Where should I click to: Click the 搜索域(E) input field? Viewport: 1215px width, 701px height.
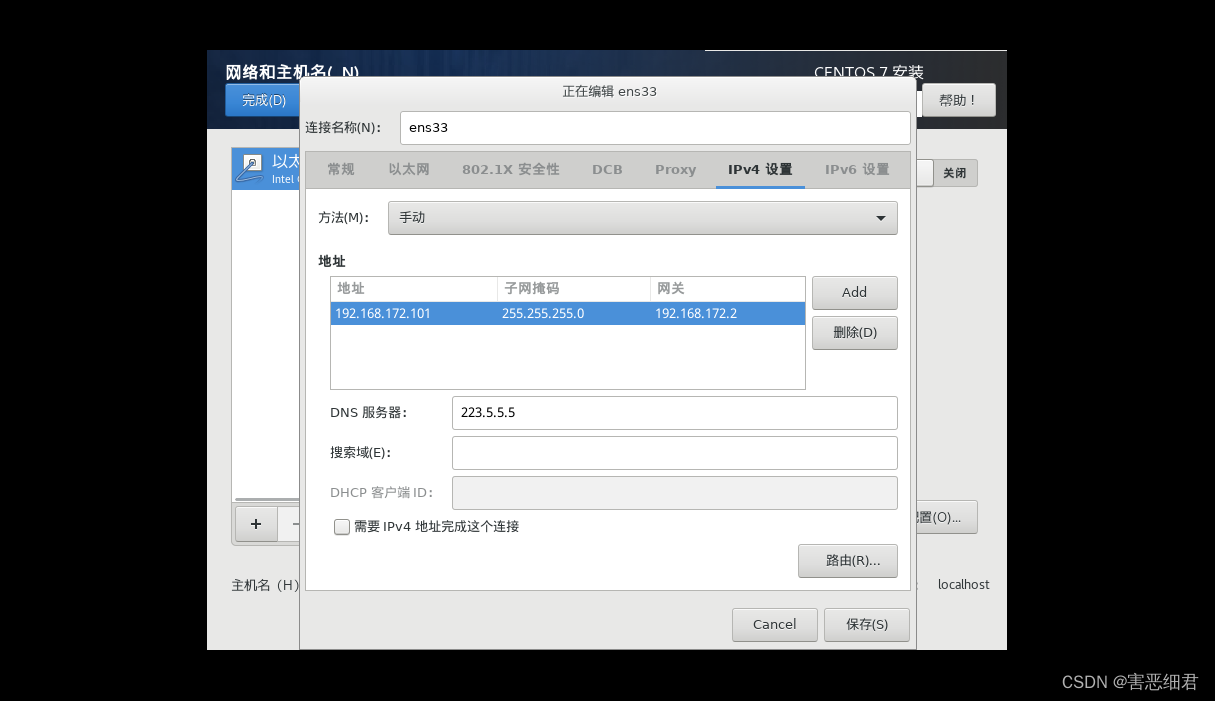coord(675,453)
